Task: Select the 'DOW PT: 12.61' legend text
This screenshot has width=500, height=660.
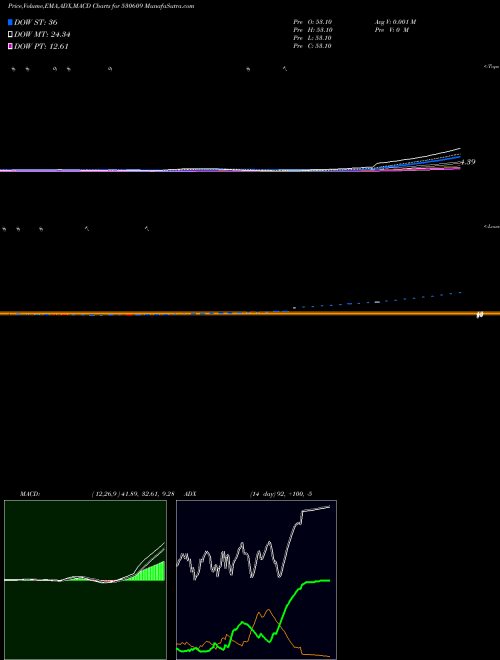Action: click(x=41, y=46)
